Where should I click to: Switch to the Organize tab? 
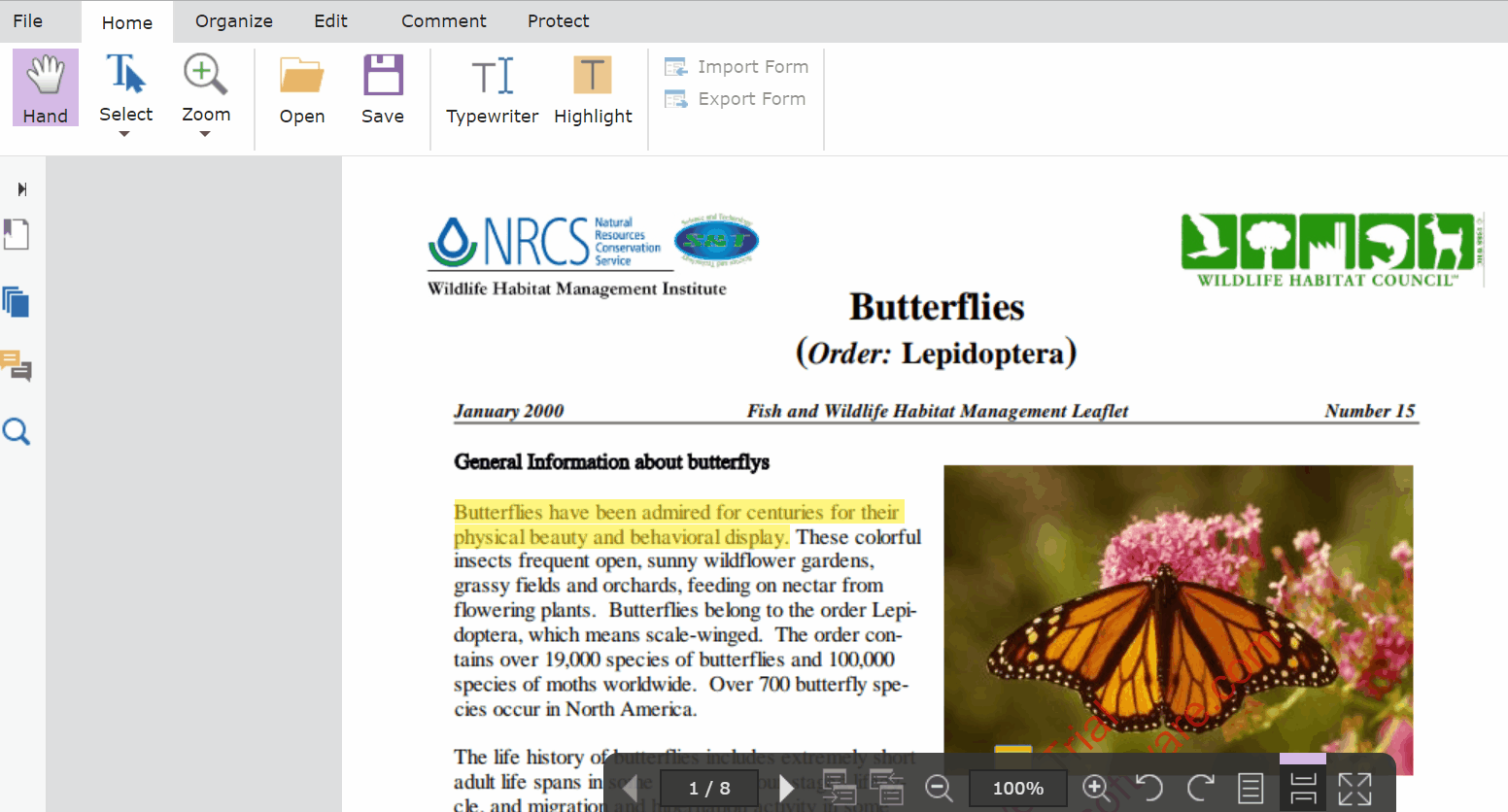pyautogui.click(x=234, y=21)
